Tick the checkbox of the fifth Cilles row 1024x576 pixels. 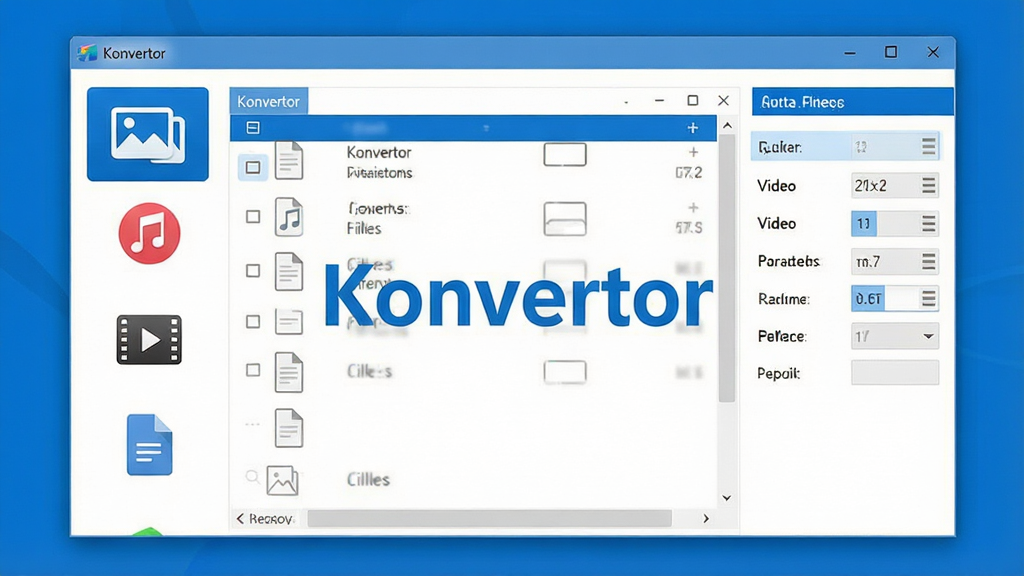253,370
